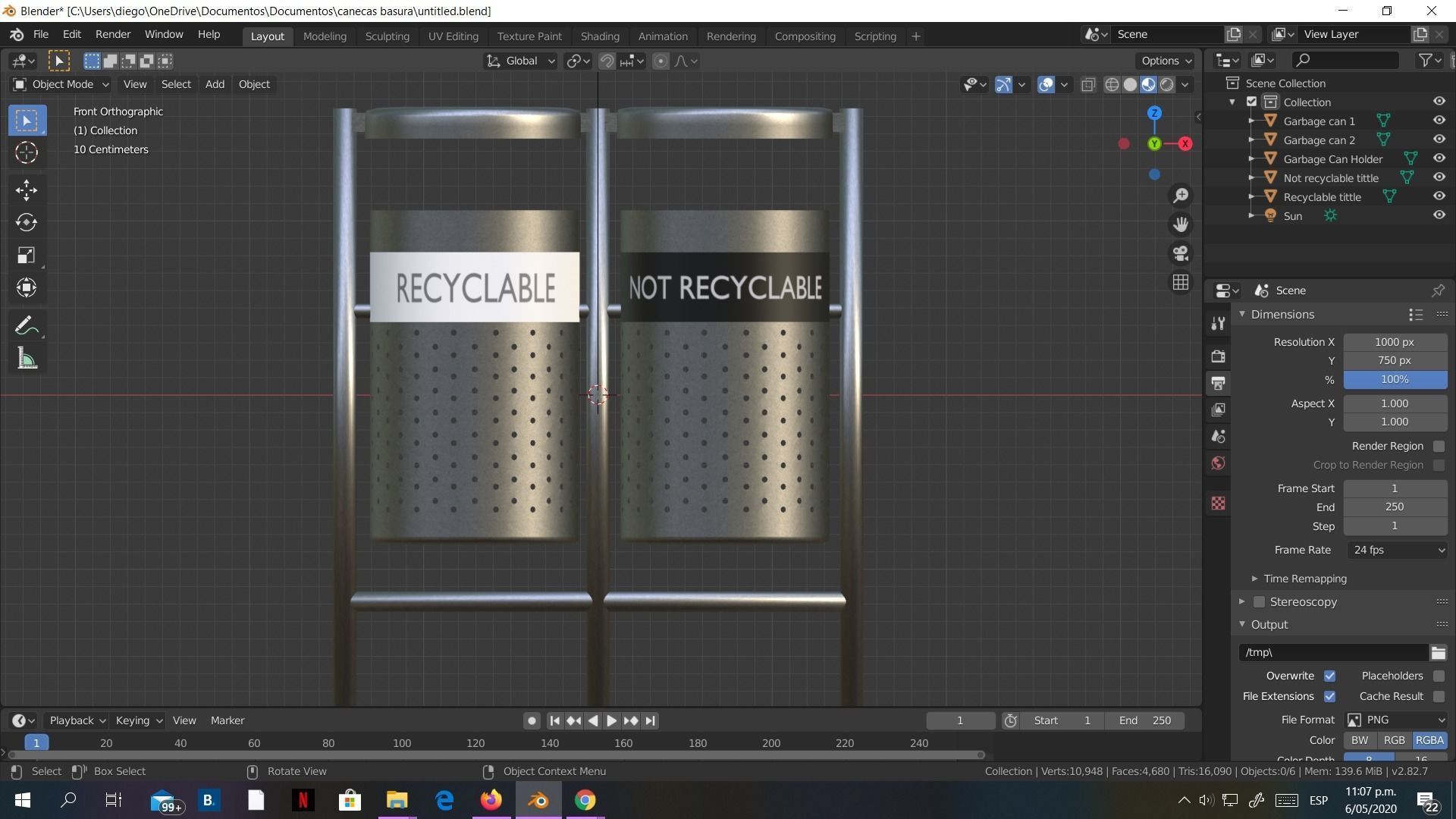Open the Render menu
Screen dimensions: 1456x819
point(112,34)
